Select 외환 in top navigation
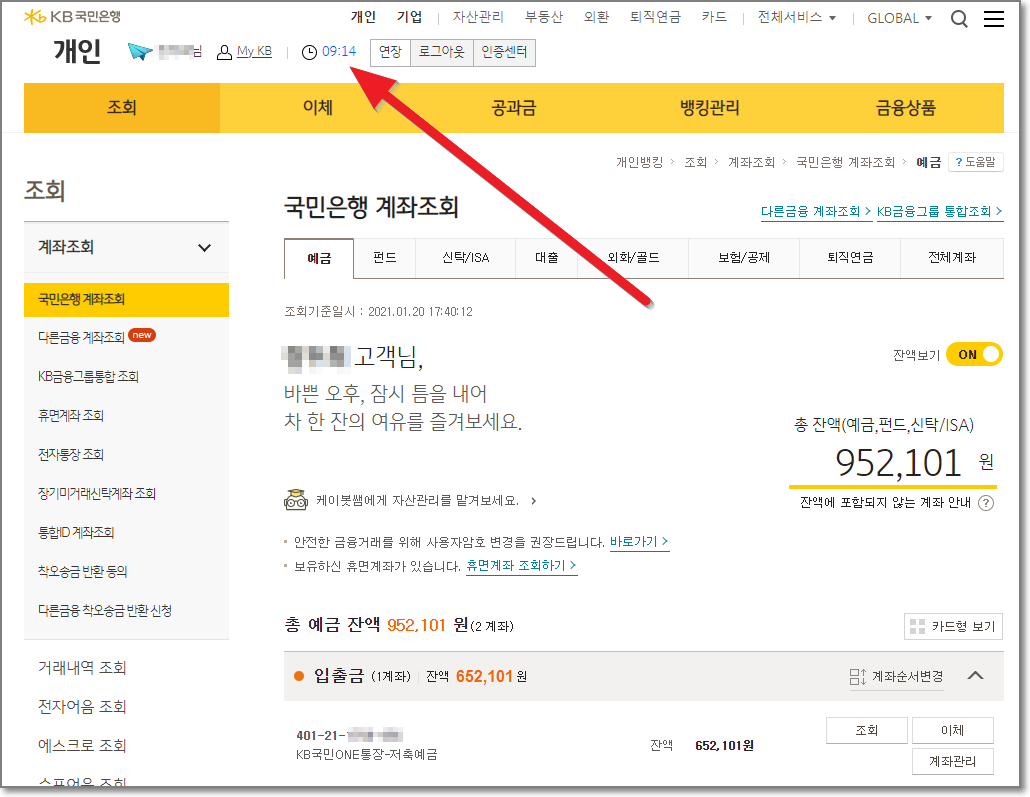Screen dimensions: 1030x797 596,17
